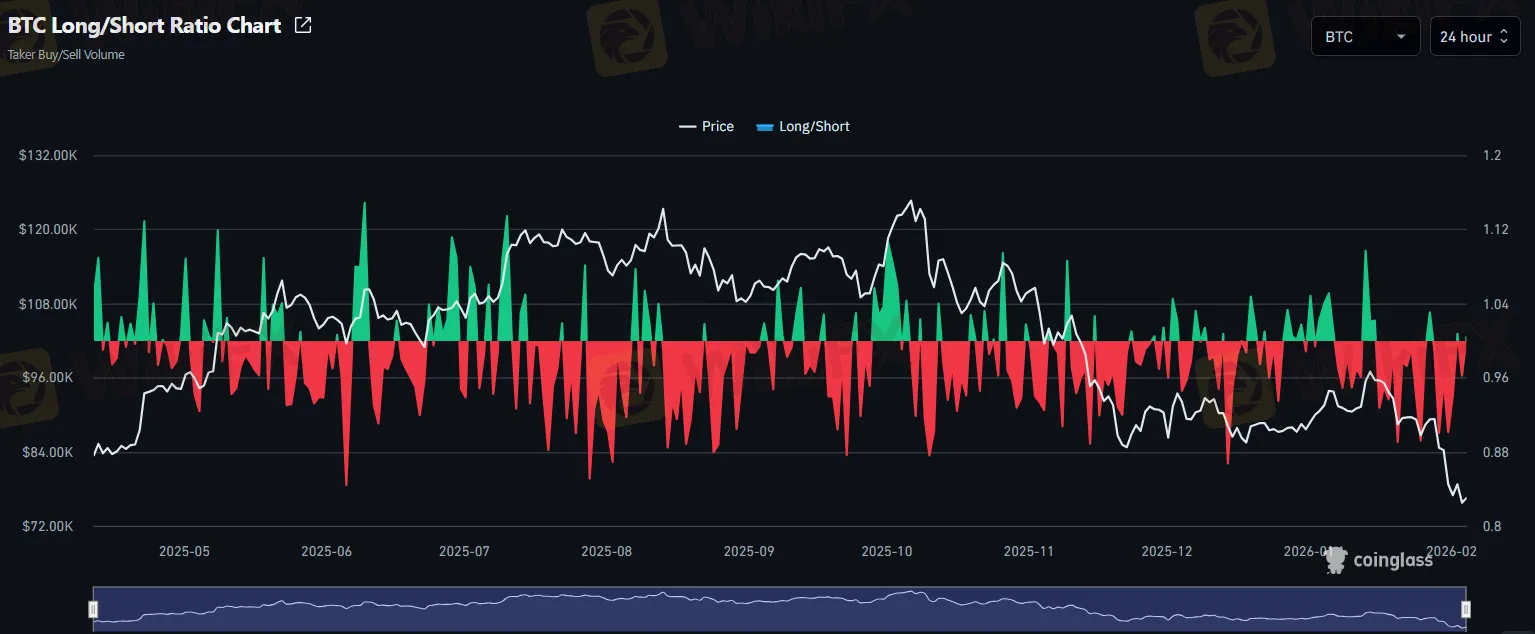
Task: Click the up-down chevron on the 24 hour selector
Action: (x=1505, y=35)
